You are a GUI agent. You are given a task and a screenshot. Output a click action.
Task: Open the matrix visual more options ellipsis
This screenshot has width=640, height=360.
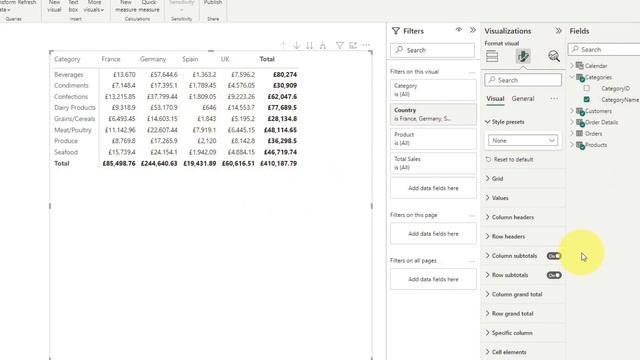[367, 45]
